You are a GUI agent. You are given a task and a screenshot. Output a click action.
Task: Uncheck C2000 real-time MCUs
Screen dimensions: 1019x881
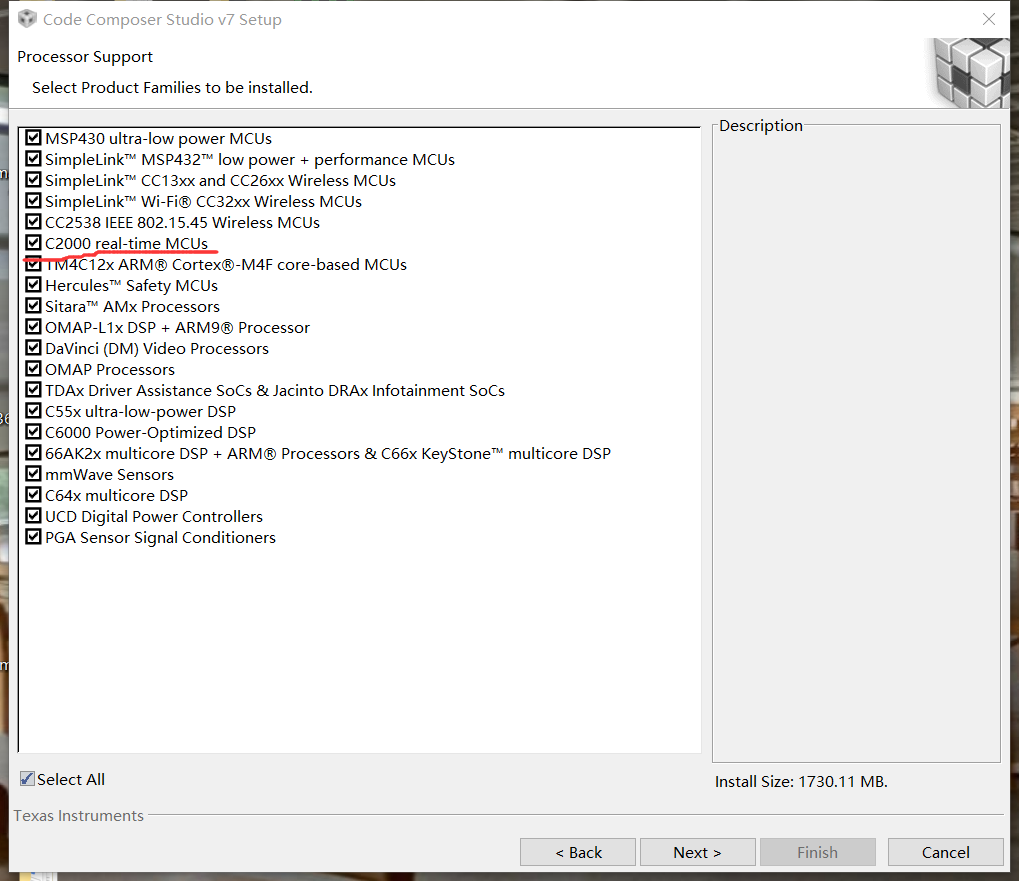tap(33, 243)
